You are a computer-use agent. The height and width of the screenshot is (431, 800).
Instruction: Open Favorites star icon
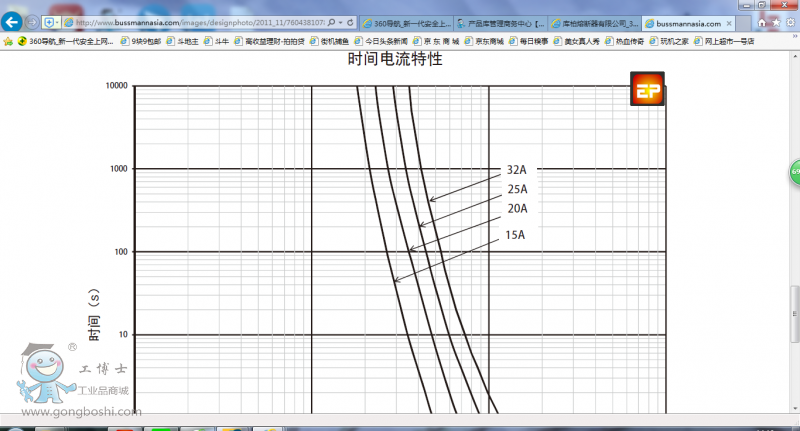(x=776, y=22)
